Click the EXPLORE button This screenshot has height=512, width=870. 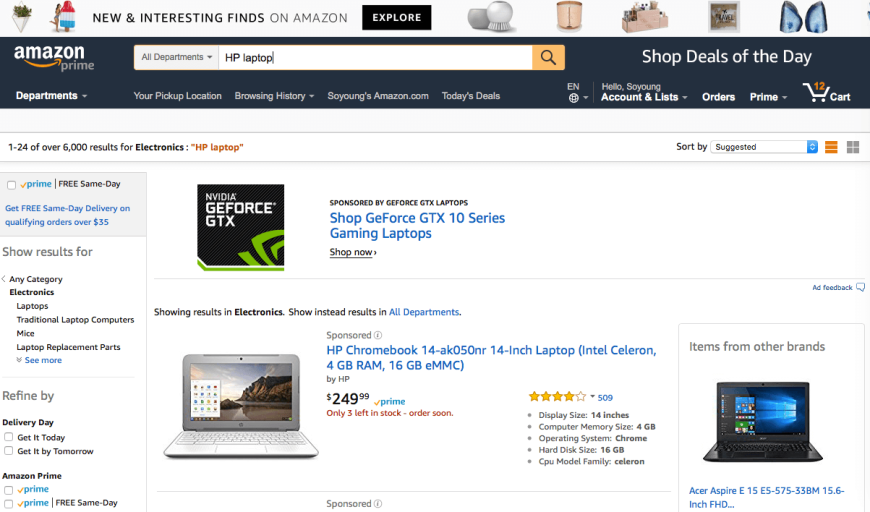(397, 18)
